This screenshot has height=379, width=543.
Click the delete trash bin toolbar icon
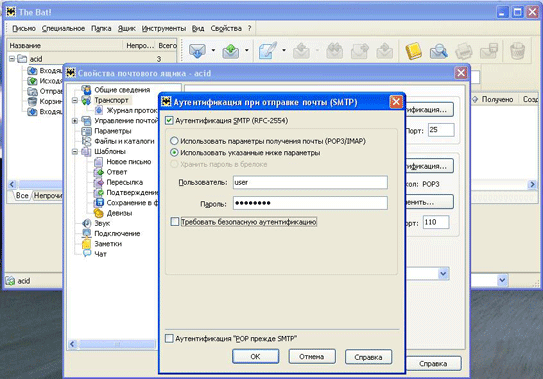coord(517,51)
